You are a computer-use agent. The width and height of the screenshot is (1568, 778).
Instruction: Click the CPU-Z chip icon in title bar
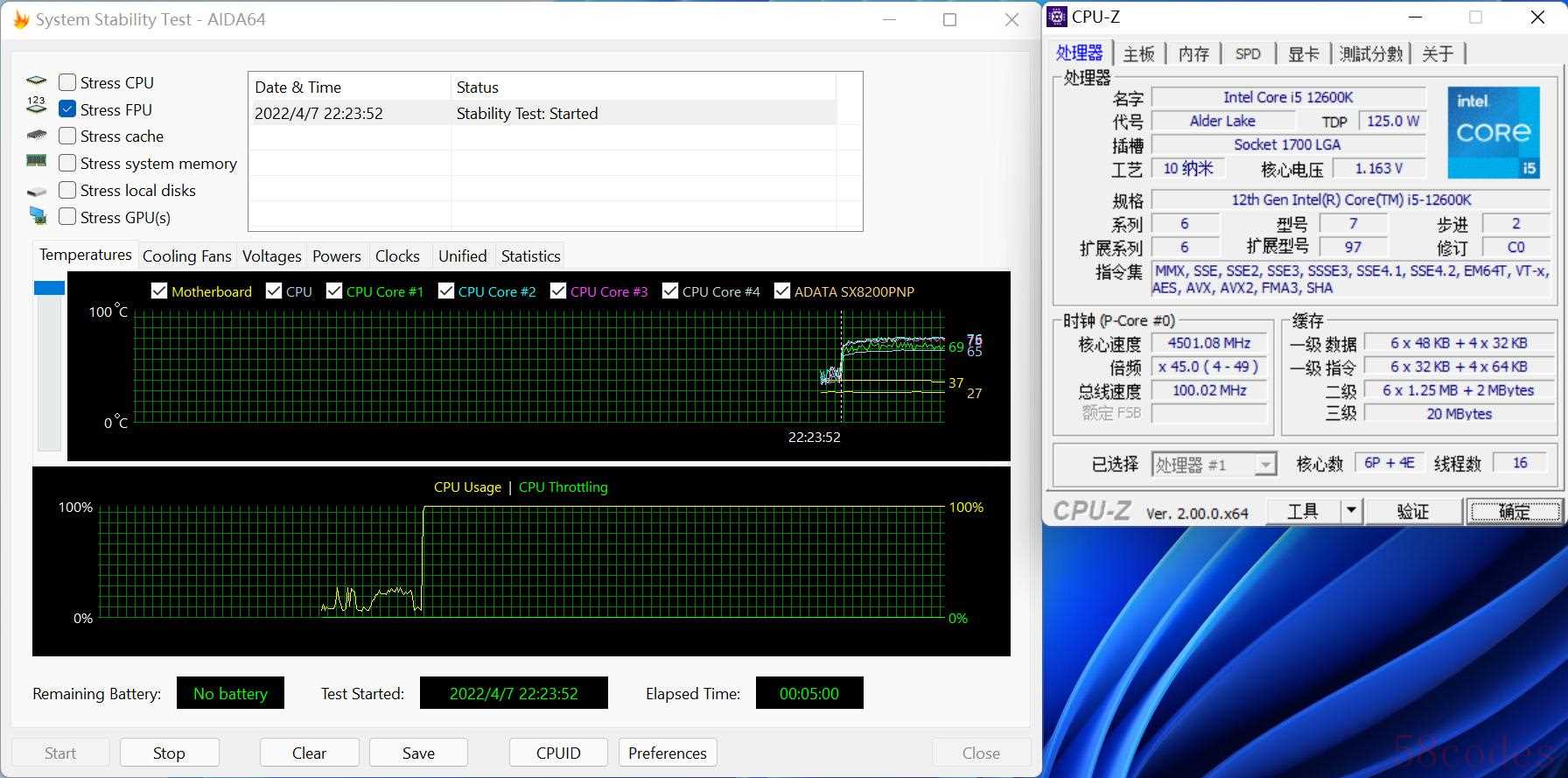click(1057, 17)
